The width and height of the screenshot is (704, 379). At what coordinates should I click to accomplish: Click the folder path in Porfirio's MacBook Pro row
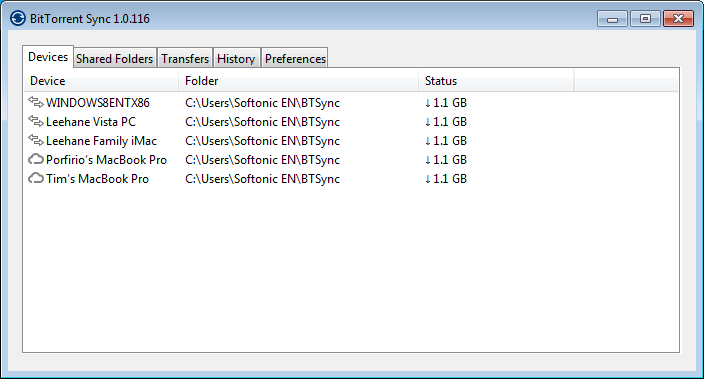click(262, 160)
